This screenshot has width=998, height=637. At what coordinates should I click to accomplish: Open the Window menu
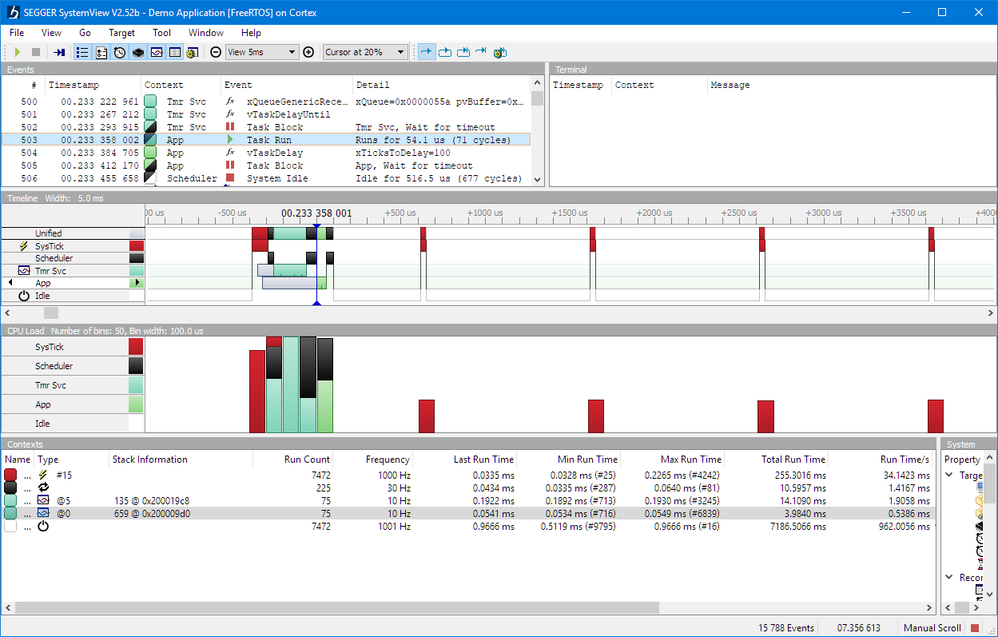click(x=206, y=32)
